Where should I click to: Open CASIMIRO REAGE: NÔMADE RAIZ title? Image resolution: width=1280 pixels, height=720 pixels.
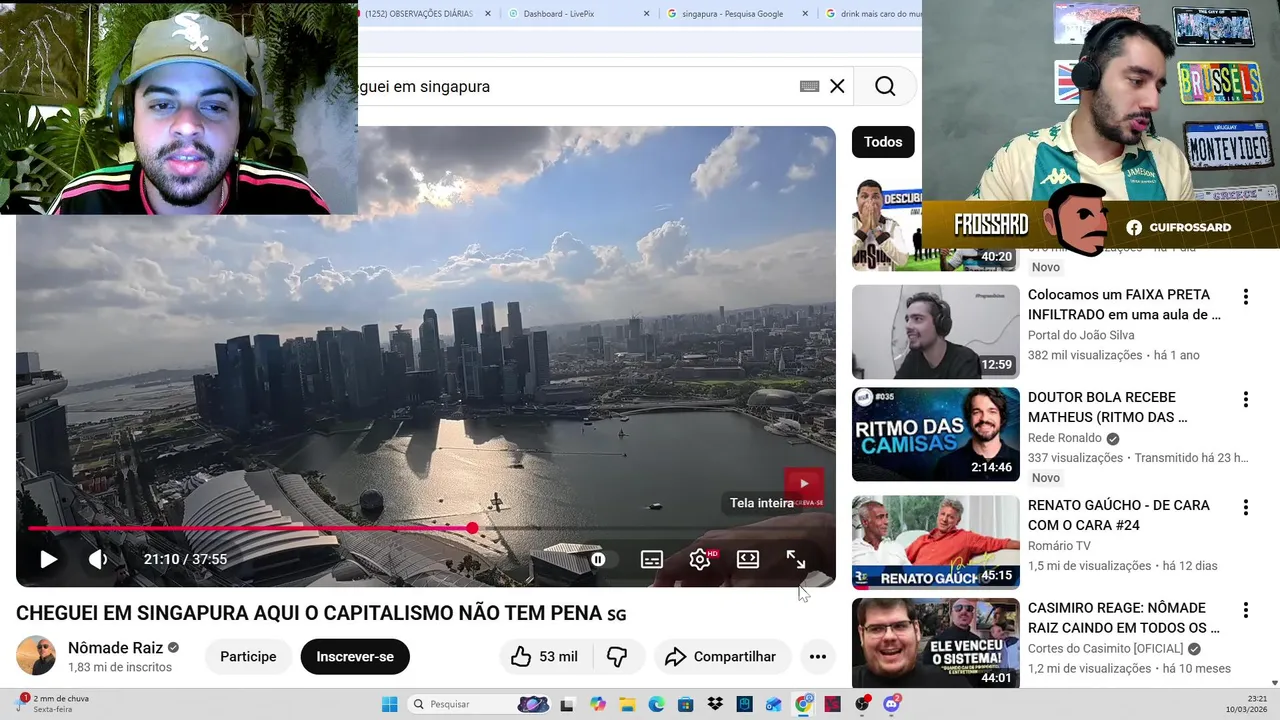1124,618
